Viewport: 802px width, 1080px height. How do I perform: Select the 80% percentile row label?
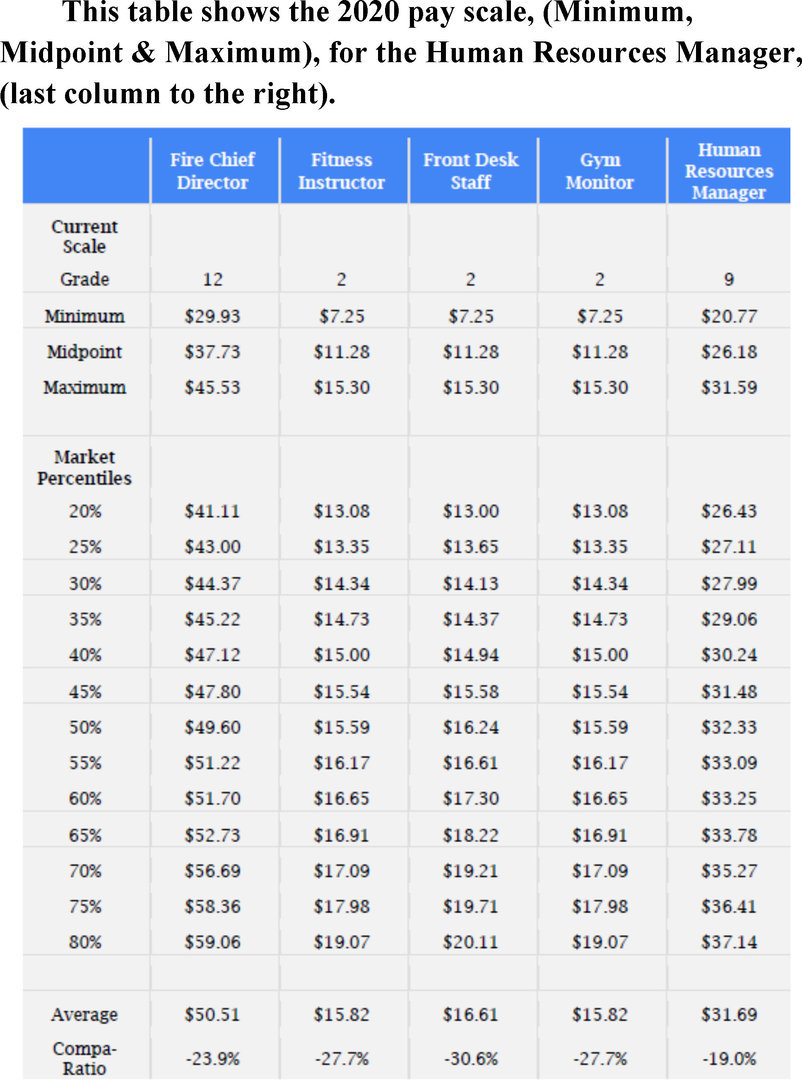[84, 942]
